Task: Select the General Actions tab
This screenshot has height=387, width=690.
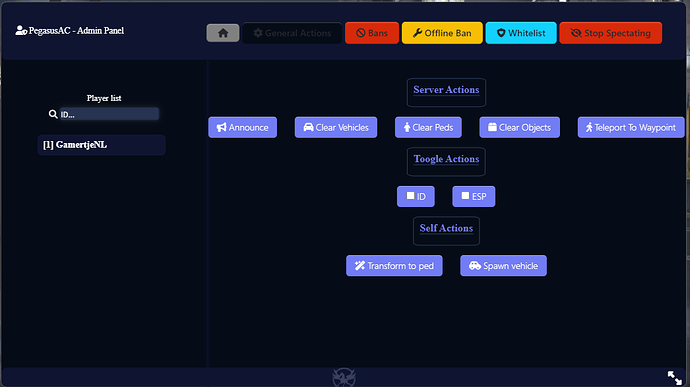Action: [292, 33]
